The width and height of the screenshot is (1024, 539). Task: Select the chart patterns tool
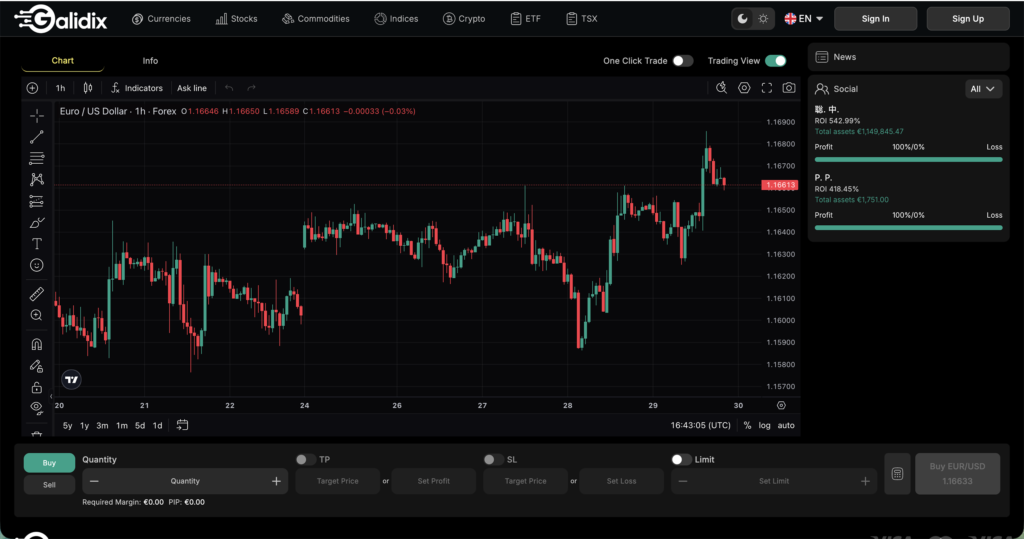(x=37, y=179)
